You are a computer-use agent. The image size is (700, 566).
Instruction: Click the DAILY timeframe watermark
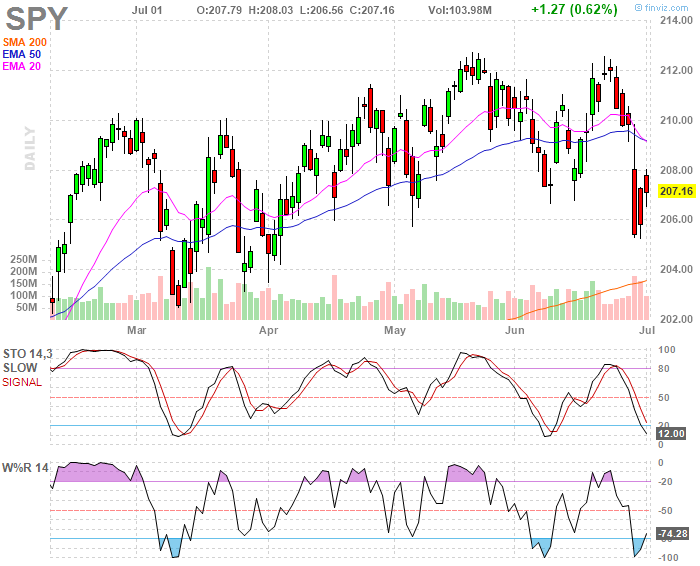click(30, 148)
